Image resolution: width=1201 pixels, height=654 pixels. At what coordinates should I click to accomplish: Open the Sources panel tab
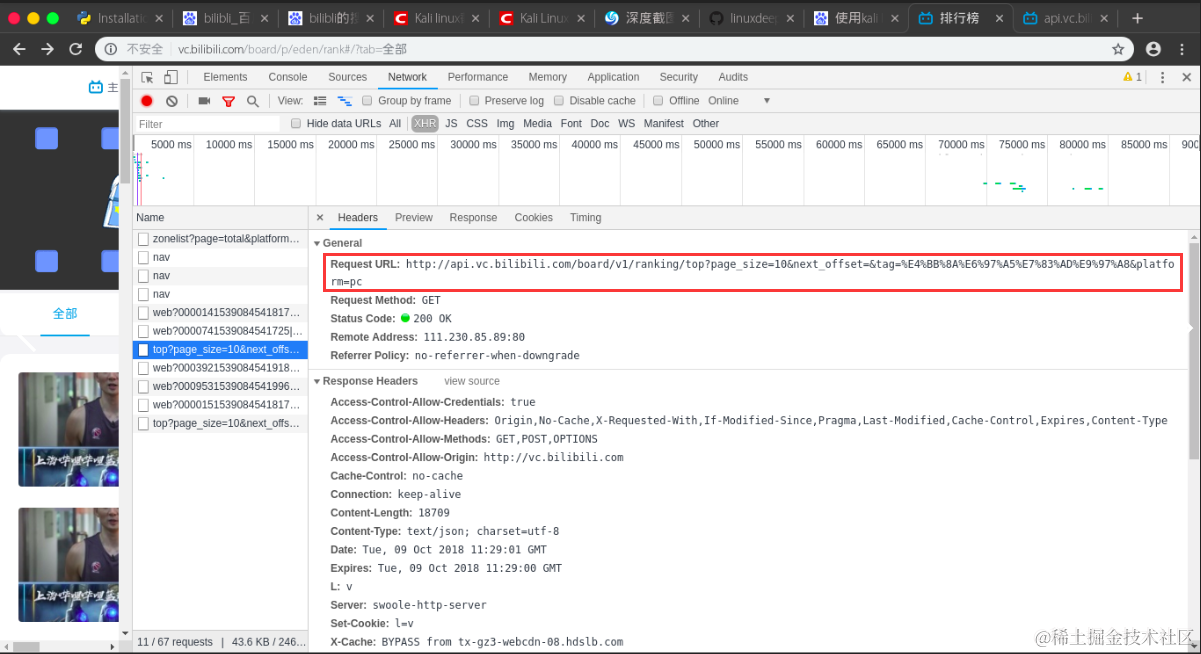click(x=347, y=77)
